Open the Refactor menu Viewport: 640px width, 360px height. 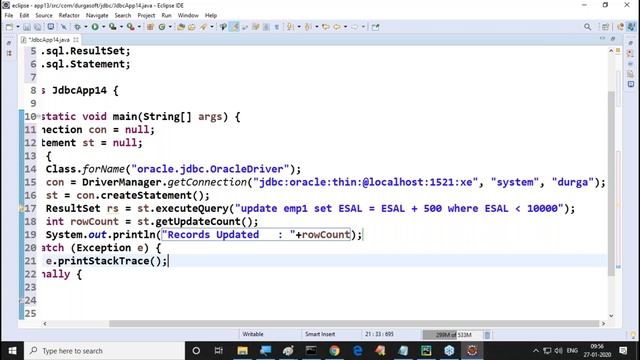pos(69,16)
